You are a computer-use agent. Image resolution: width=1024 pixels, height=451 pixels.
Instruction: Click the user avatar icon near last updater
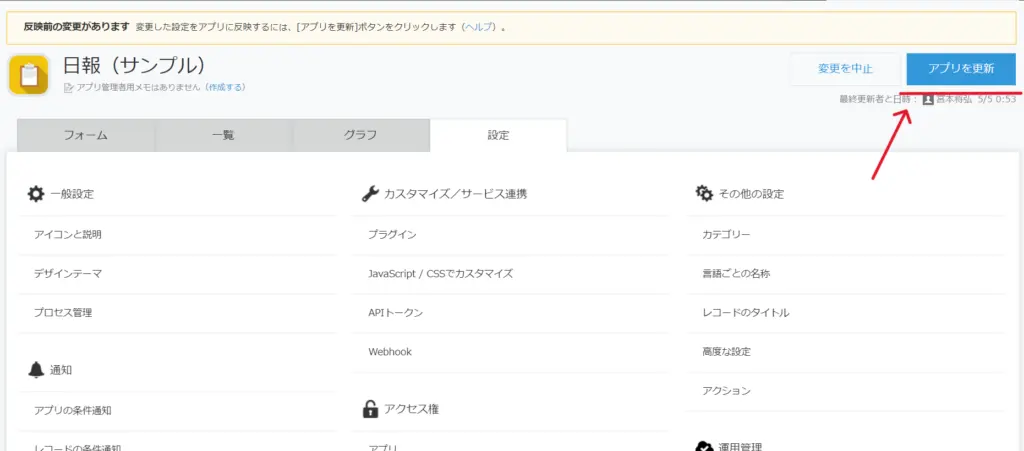(x=927, y=100)
